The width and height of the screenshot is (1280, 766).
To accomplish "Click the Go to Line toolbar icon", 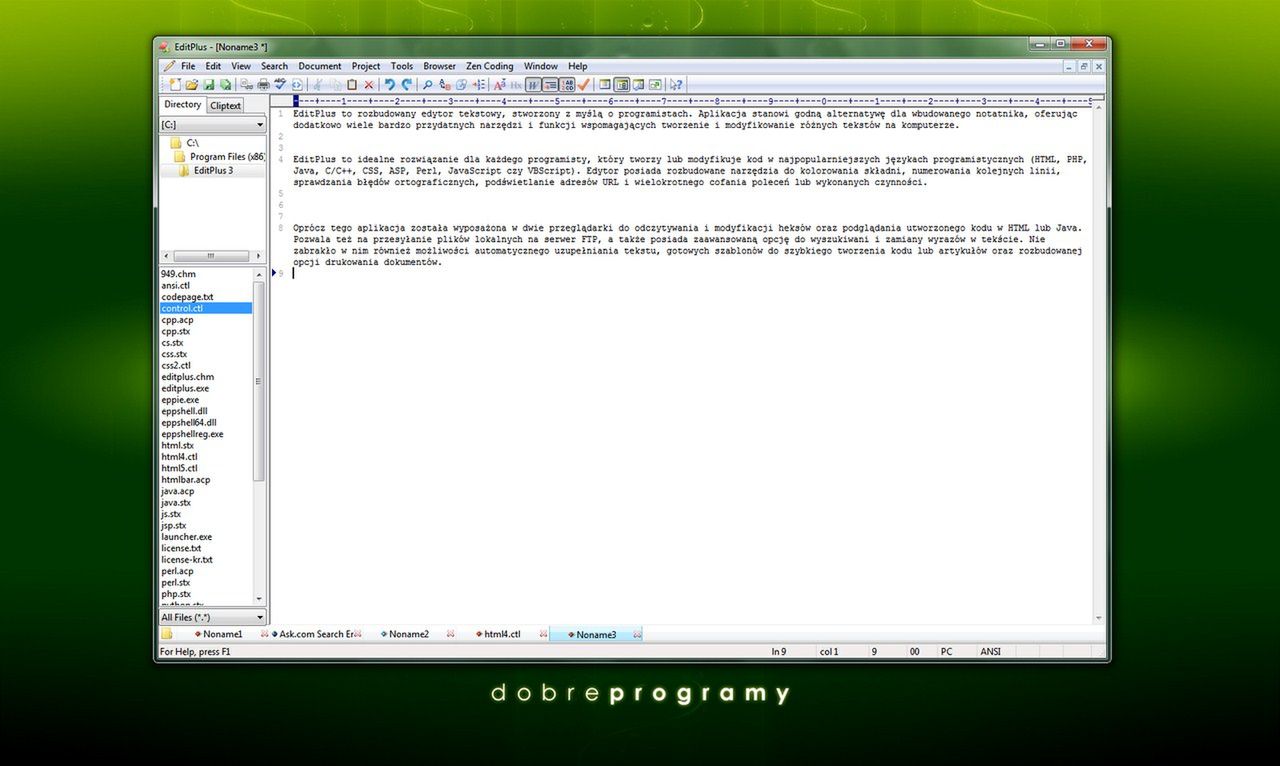I will coord(479,85).
